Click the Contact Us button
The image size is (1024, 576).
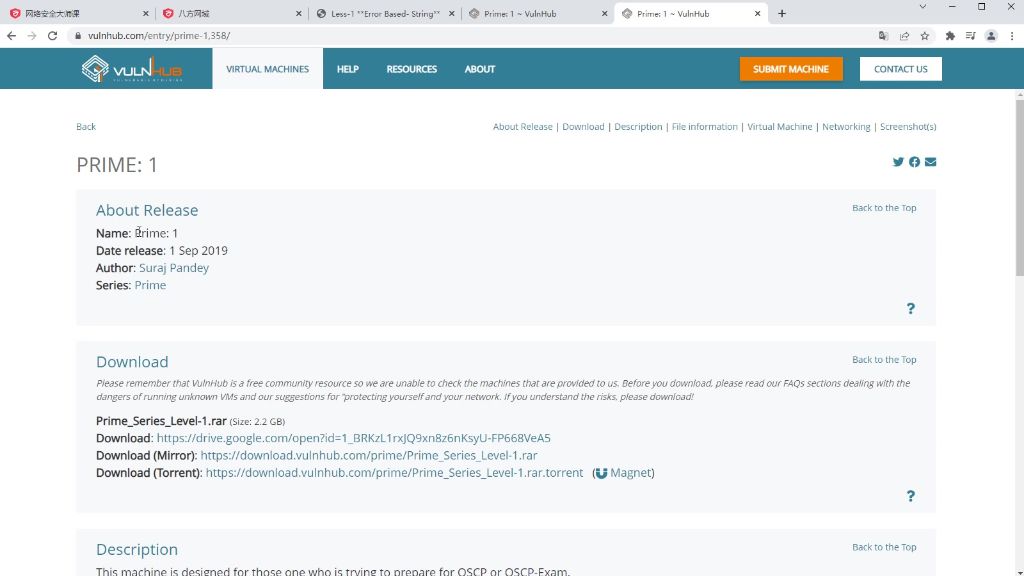pos(901,69)
